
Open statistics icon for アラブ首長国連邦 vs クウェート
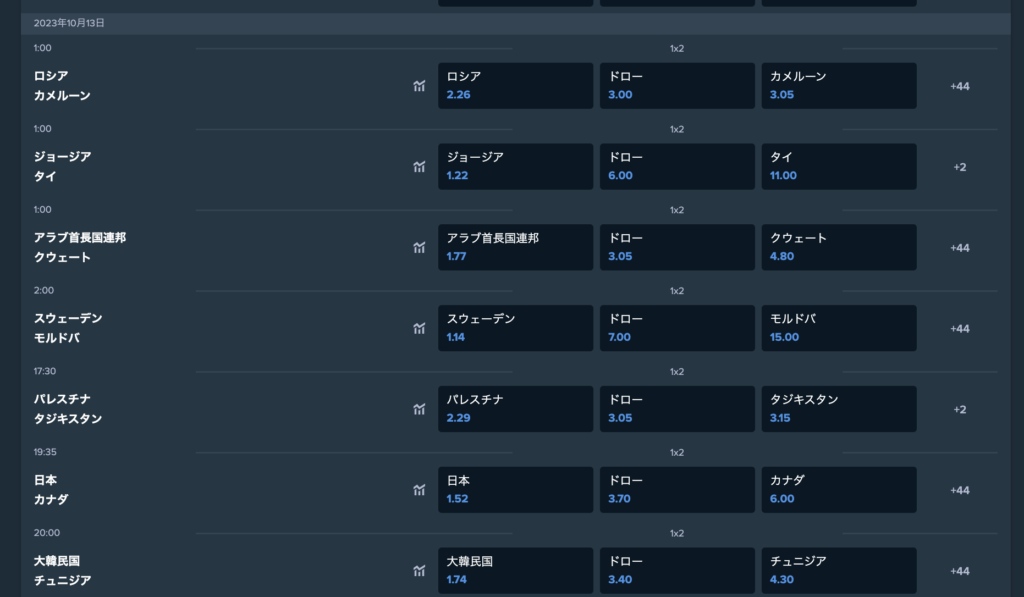tap(419, 248)
